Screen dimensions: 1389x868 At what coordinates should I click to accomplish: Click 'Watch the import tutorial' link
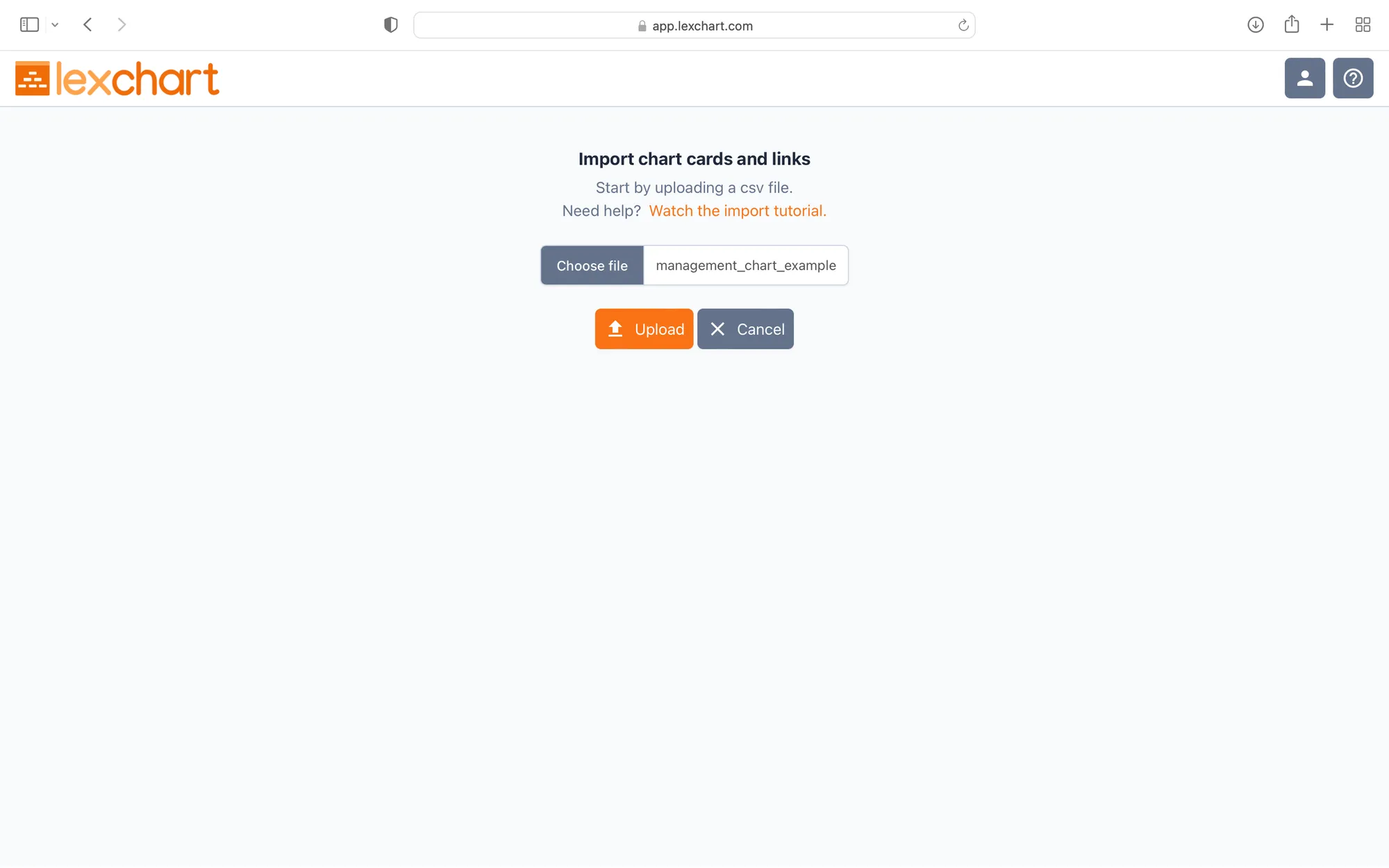pos(737,210)
